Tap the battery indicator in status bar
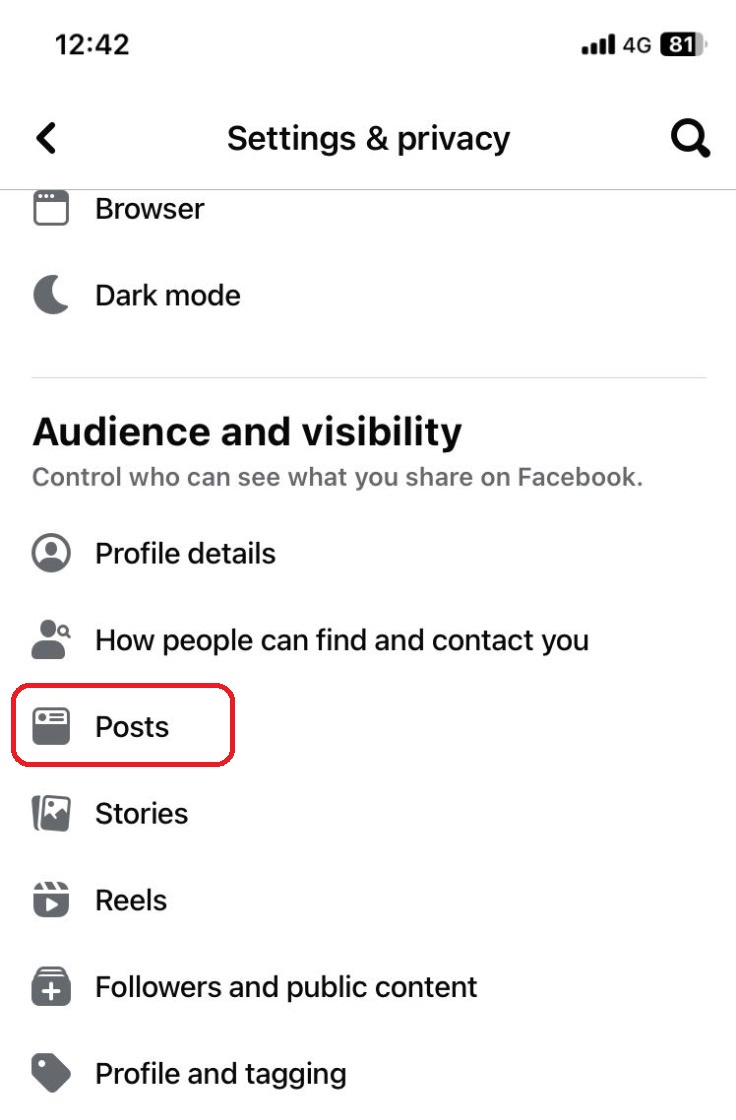Viewport: 736px width, 1120px height. 685,45
